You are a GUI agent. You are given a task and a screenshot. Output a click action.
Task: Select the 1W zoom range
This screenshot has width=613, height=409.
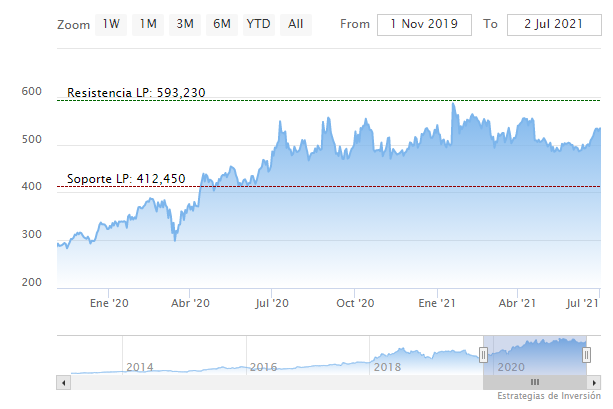[112, 23]
